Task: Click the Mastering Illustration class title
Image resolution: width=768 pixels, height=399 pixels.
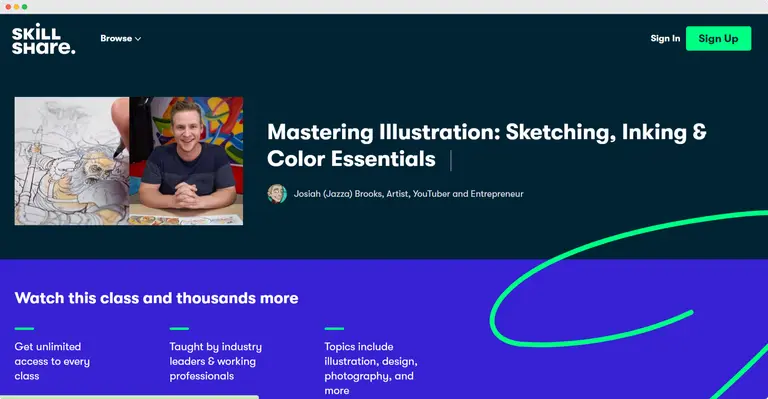Action: click(x=486, y=145)
